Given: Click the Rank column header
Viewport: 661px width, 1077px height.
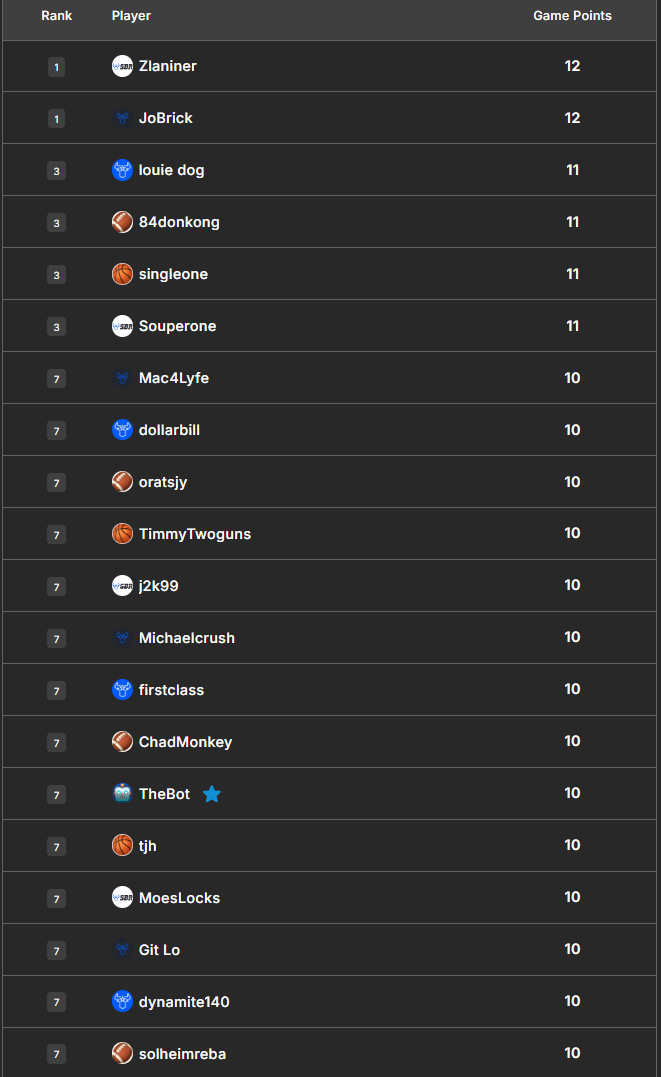Looking at the screenshot, I should tap(56, 16).
